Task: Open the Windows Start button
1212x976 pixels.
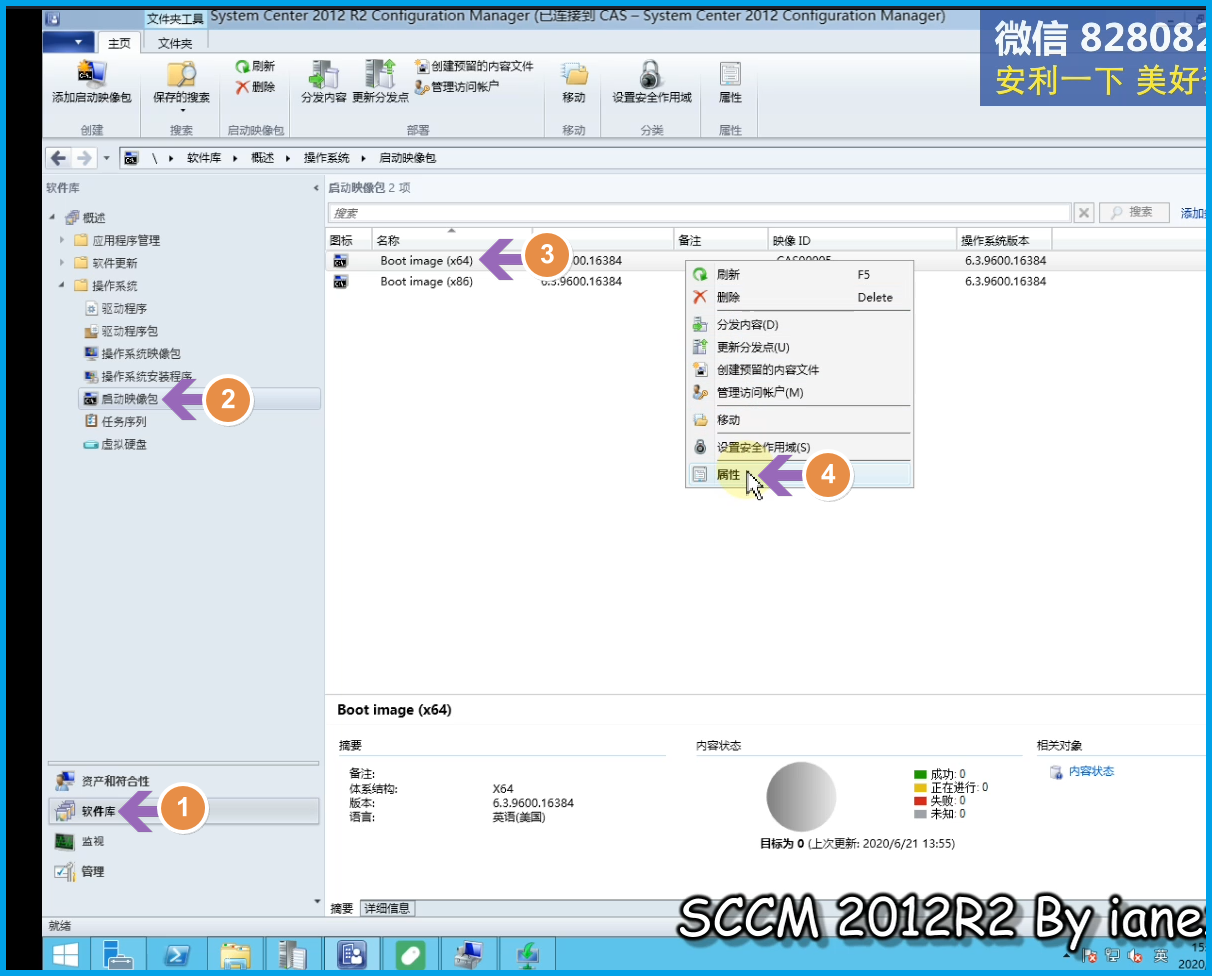Action: coord(66,956)
